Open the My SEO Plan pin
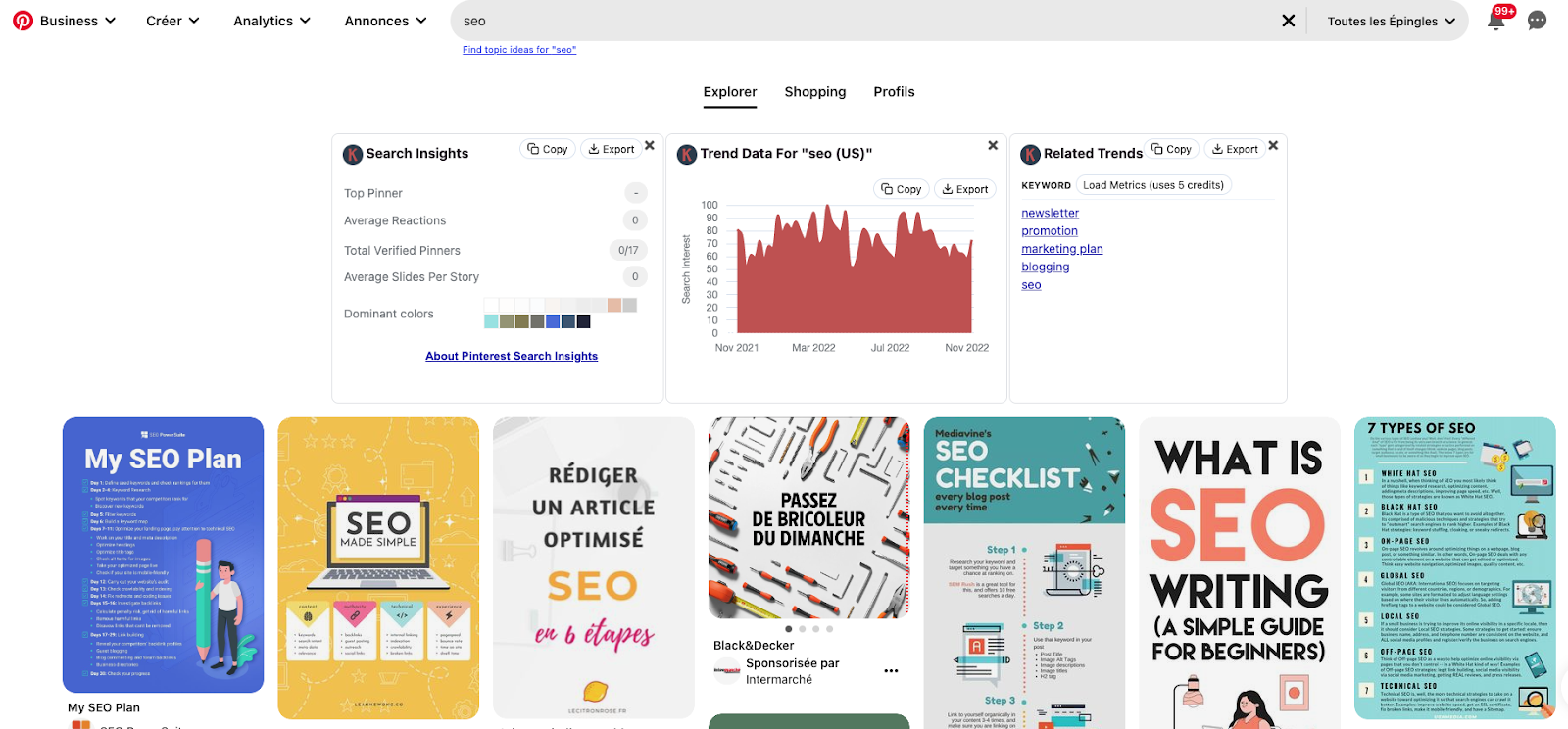1568x729 pixels. coord(163,555)
